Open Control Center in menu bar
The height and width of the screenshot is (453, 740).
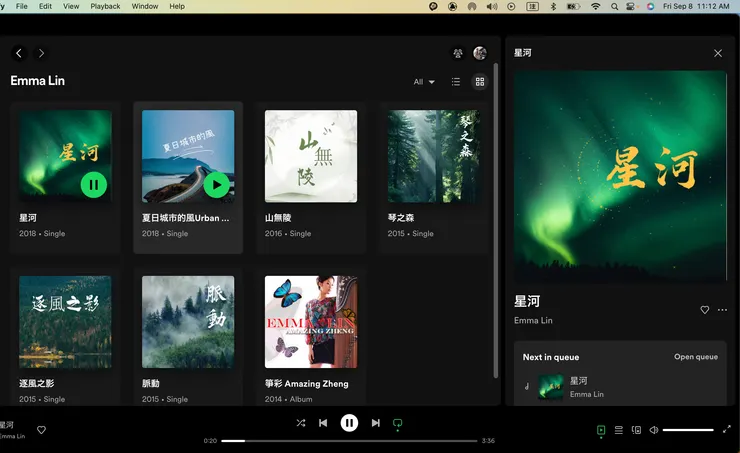tap(631, 6)
